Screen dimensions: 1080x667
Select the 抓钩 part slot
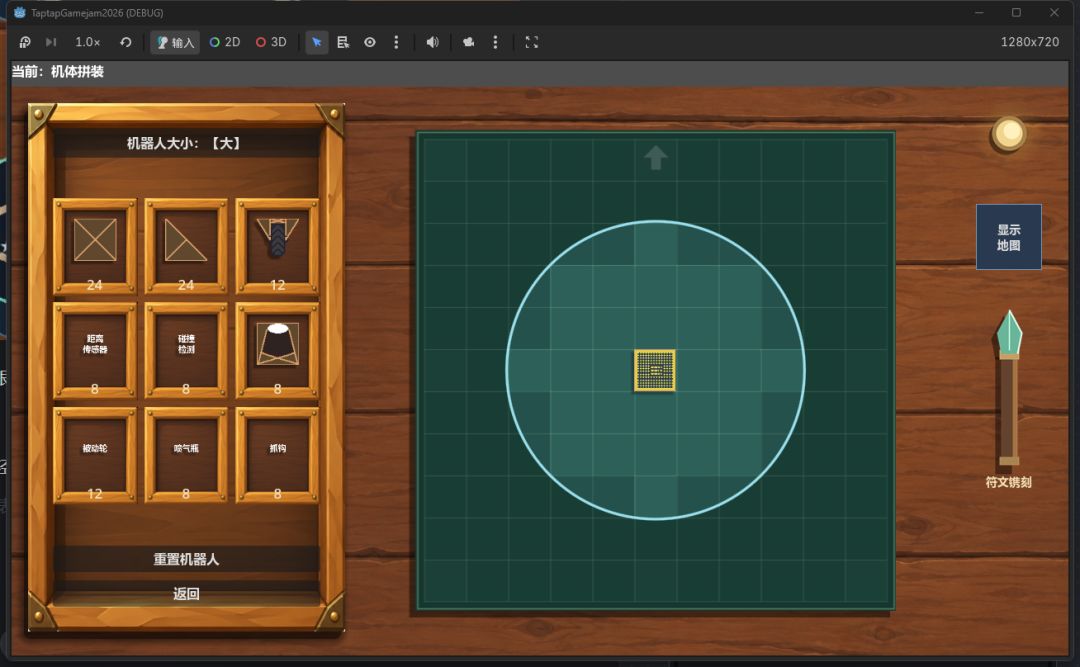click(x=277, y=455)
